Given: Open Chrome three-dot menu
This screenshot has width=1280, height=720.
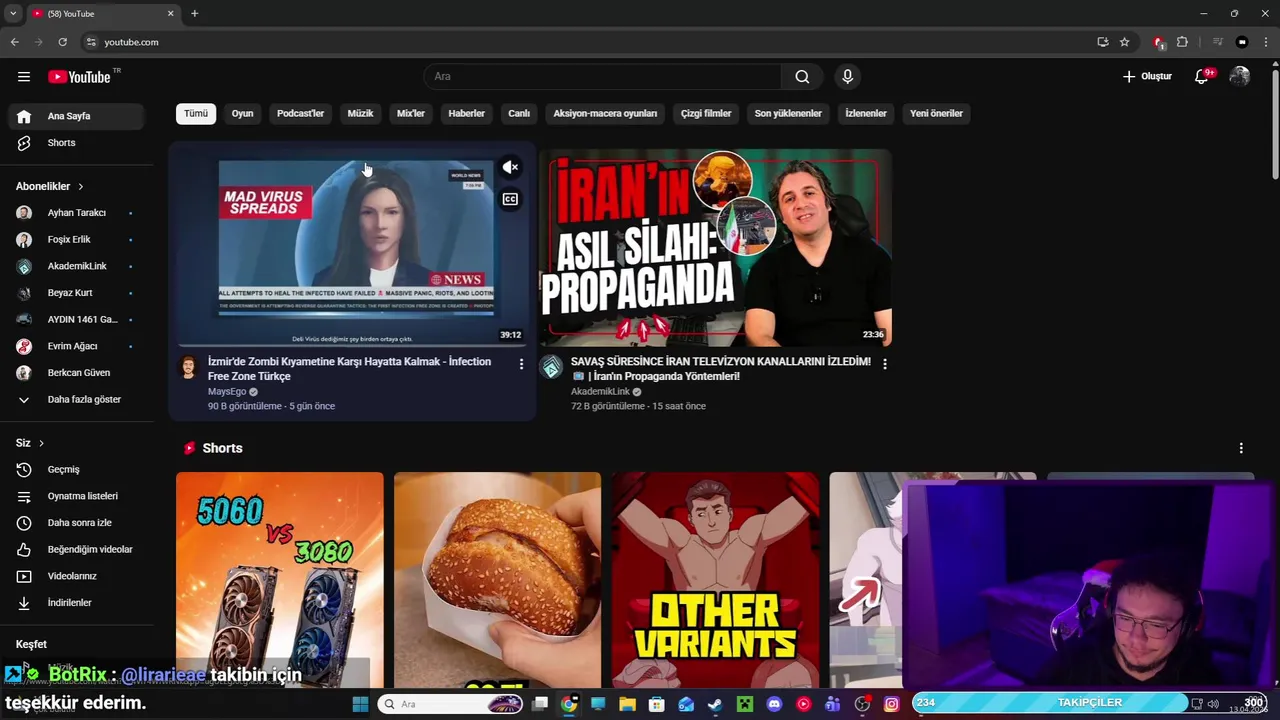Looking at the screenshot, I should [1266, 42].
